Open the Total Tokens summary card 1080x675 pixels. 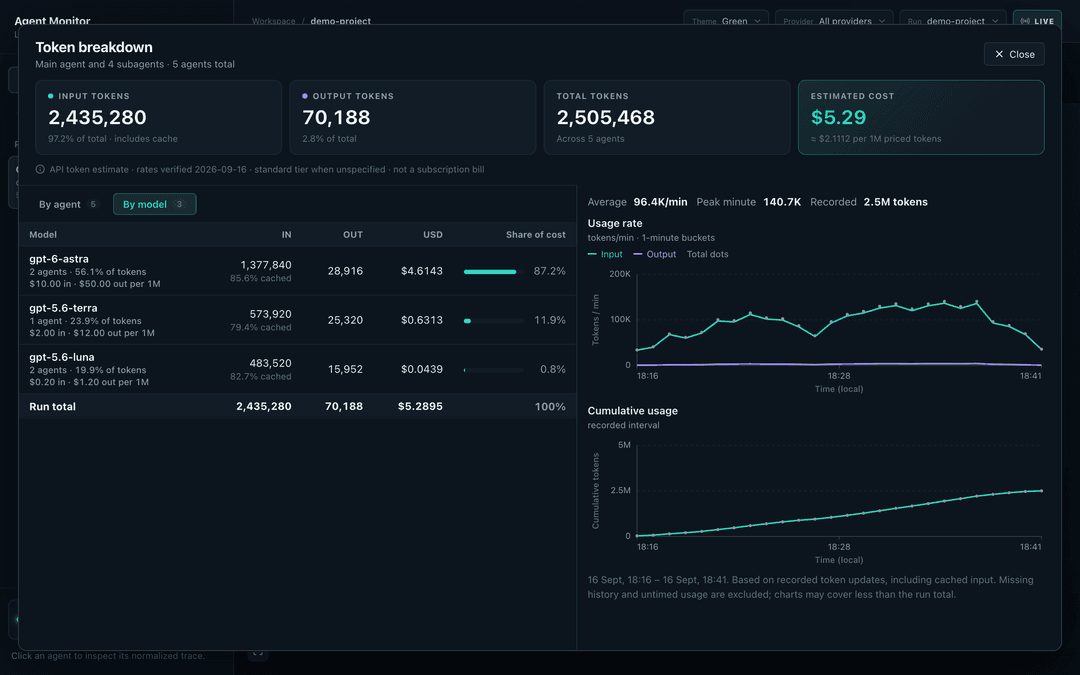point(667,117)
